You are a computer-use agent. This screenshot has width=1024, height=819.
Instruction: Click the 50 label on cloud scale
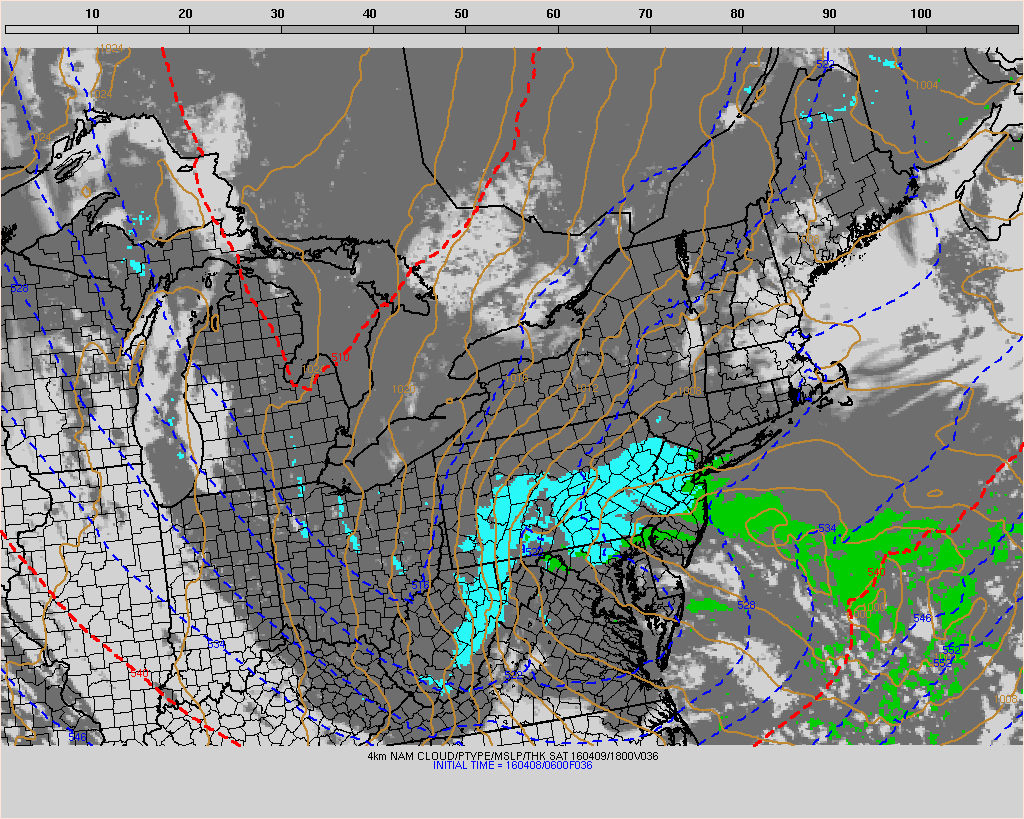pyautogui.click(x=461, y=13)
